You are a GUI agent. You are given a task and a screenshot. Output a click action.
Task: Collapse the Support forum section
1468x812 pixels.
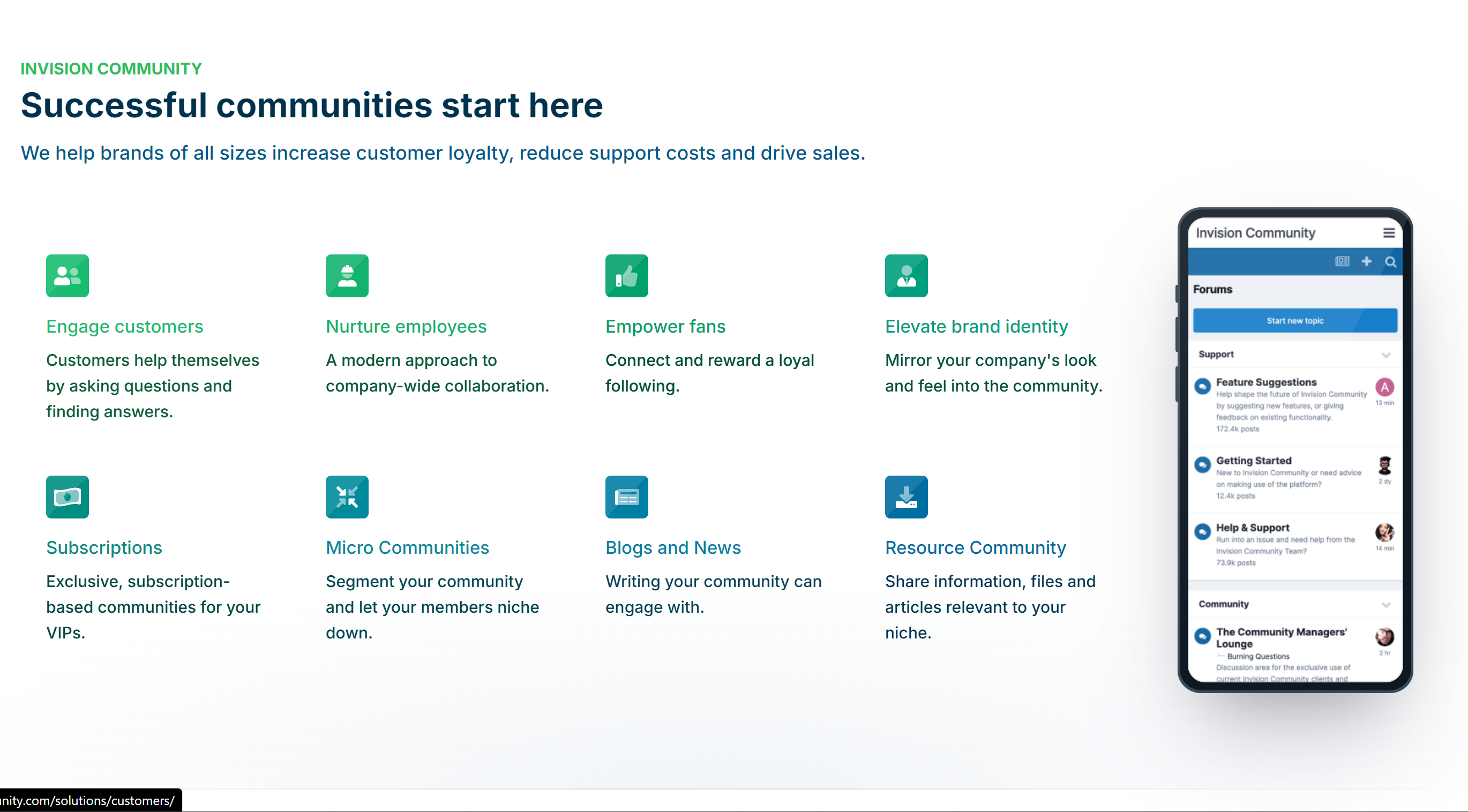1387,355
